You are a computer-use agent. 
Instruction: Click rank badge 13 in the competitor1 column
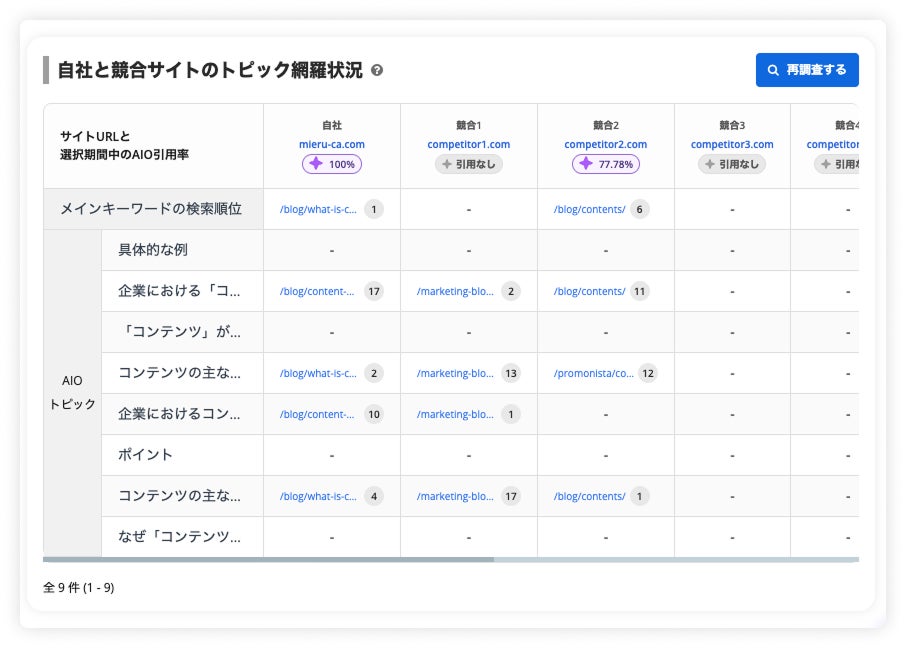point(511,373)
